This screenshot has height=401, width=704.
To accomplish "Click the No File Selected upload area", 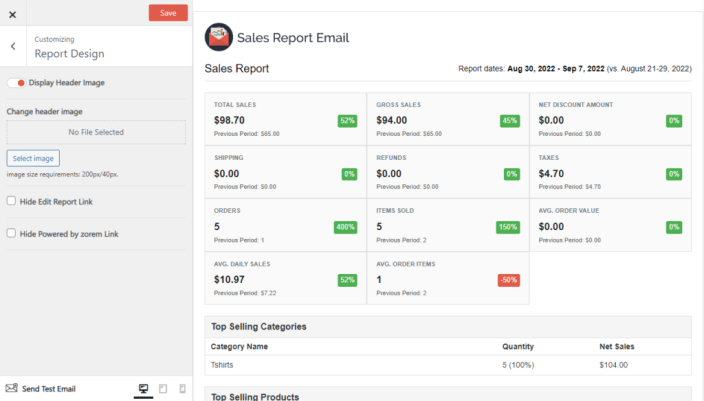I will pyautogui.click(x=96, y=131).
